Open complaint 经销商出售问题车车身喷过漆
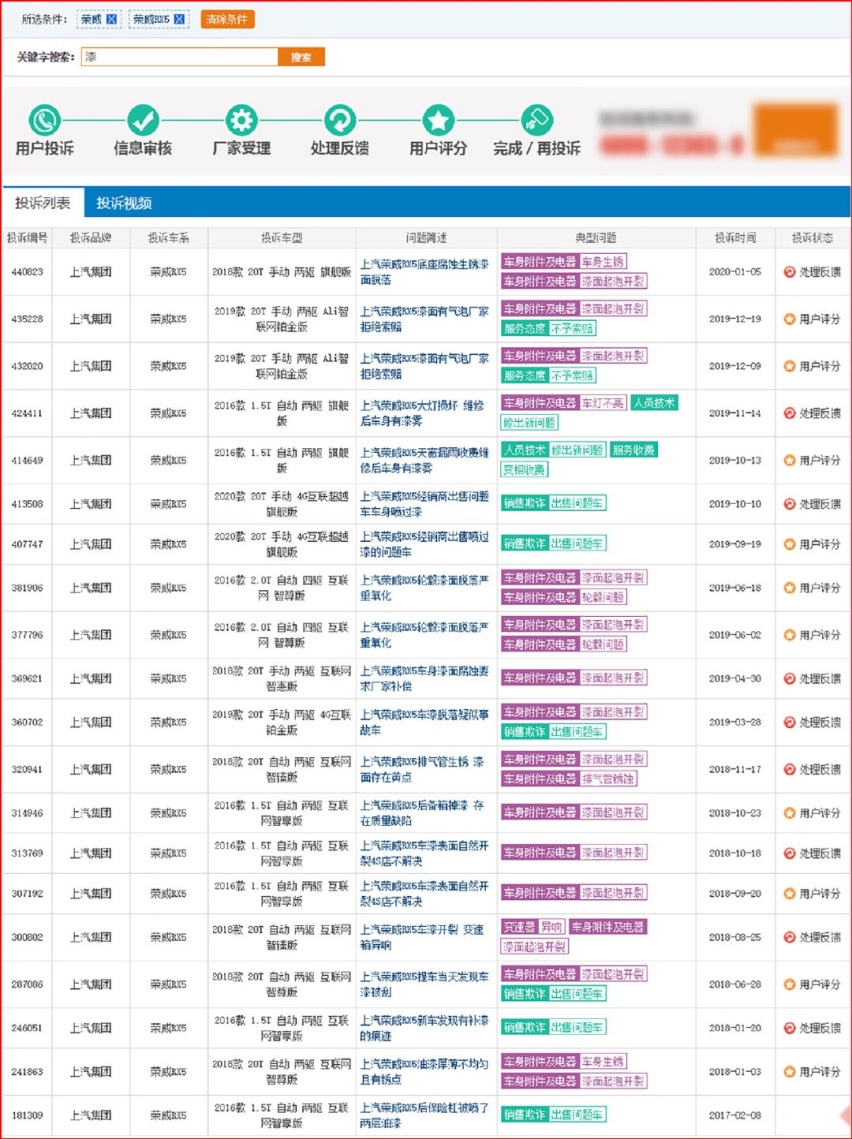Screen dimensions: 852x1139 [x=425, y=503]
